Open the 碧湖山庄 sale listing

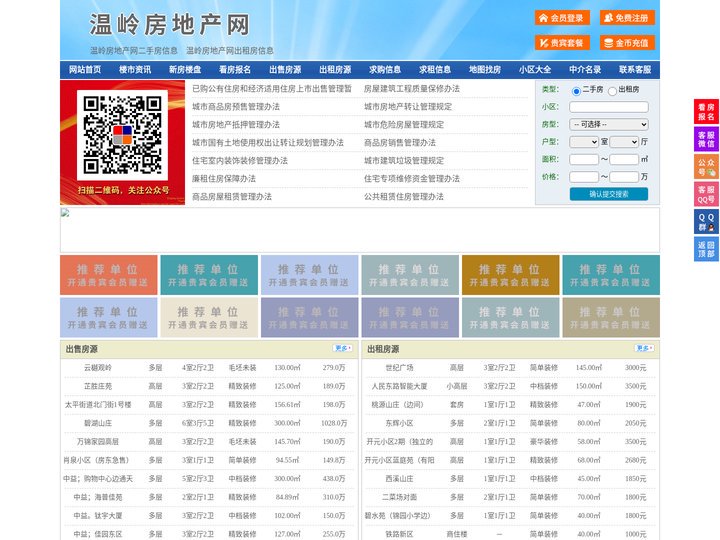[x=98, y=423]
